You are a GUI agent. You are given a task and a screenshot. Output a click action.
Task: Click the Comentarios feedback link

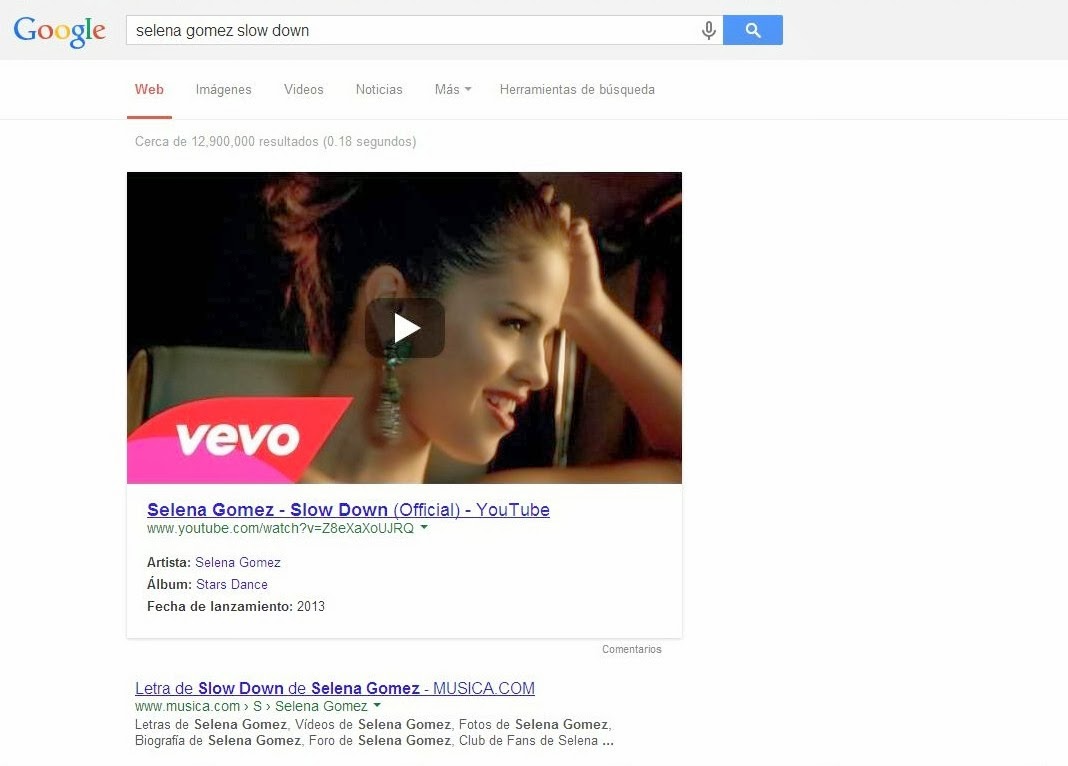[631, 649]
